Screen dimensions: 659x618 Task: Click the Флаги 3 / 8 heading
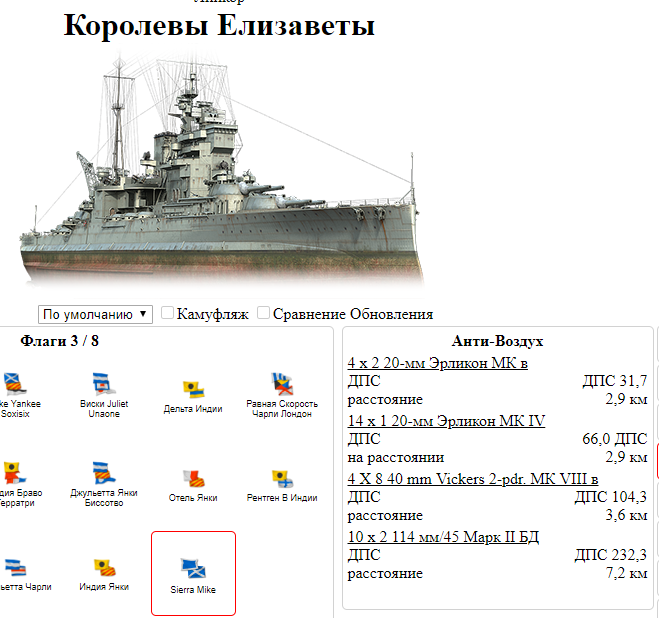coord(59,341)
